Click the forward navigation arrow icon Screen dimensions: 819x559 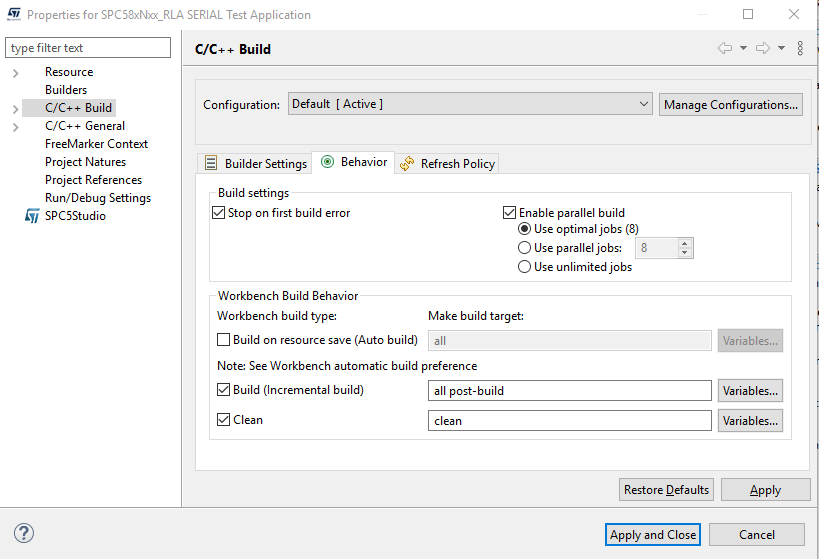763,48
